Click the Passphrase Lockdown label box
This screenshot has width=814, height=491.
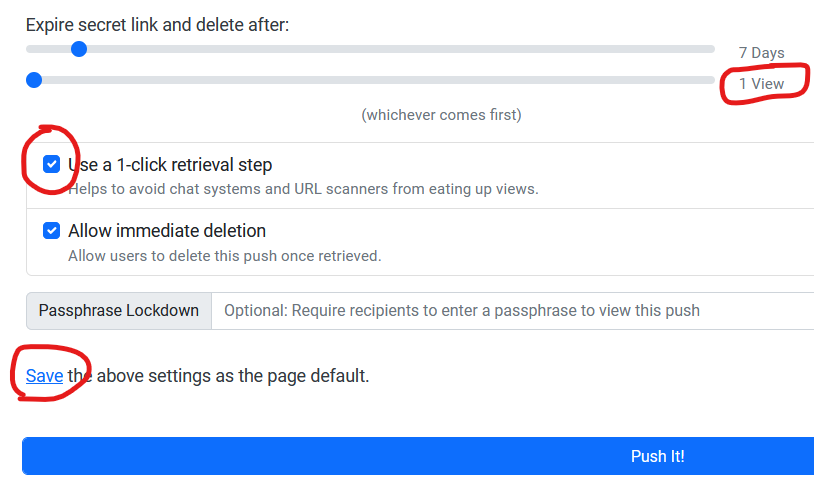click(119, 311)
